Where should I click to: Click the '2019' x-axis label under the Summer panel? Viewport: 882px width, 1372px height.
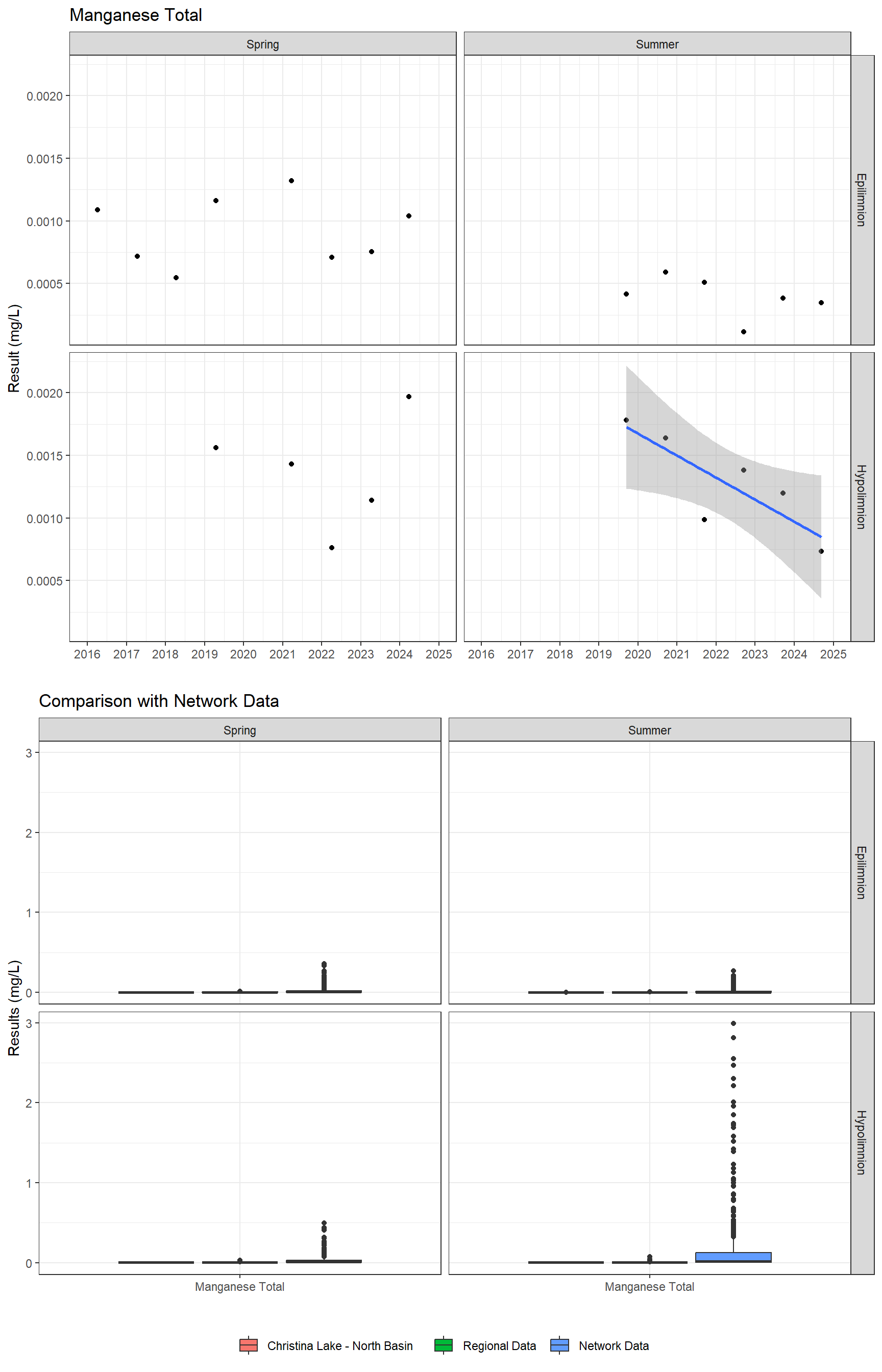point(599,654)
